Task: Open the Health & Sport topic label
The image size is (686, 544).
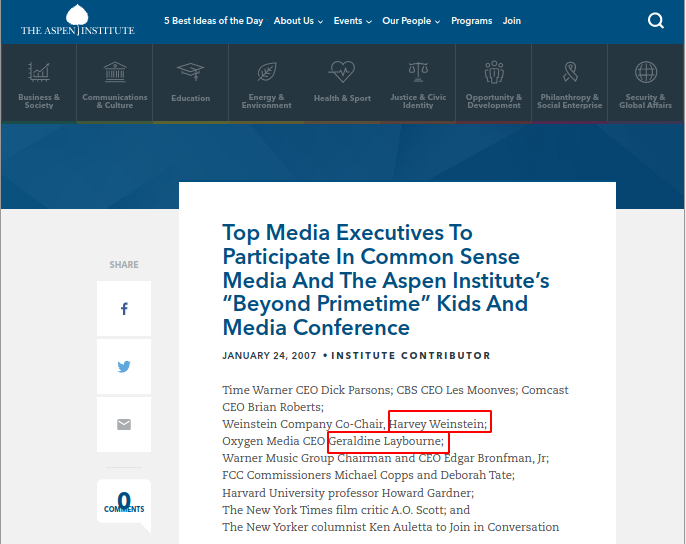Action: (342, 98)
